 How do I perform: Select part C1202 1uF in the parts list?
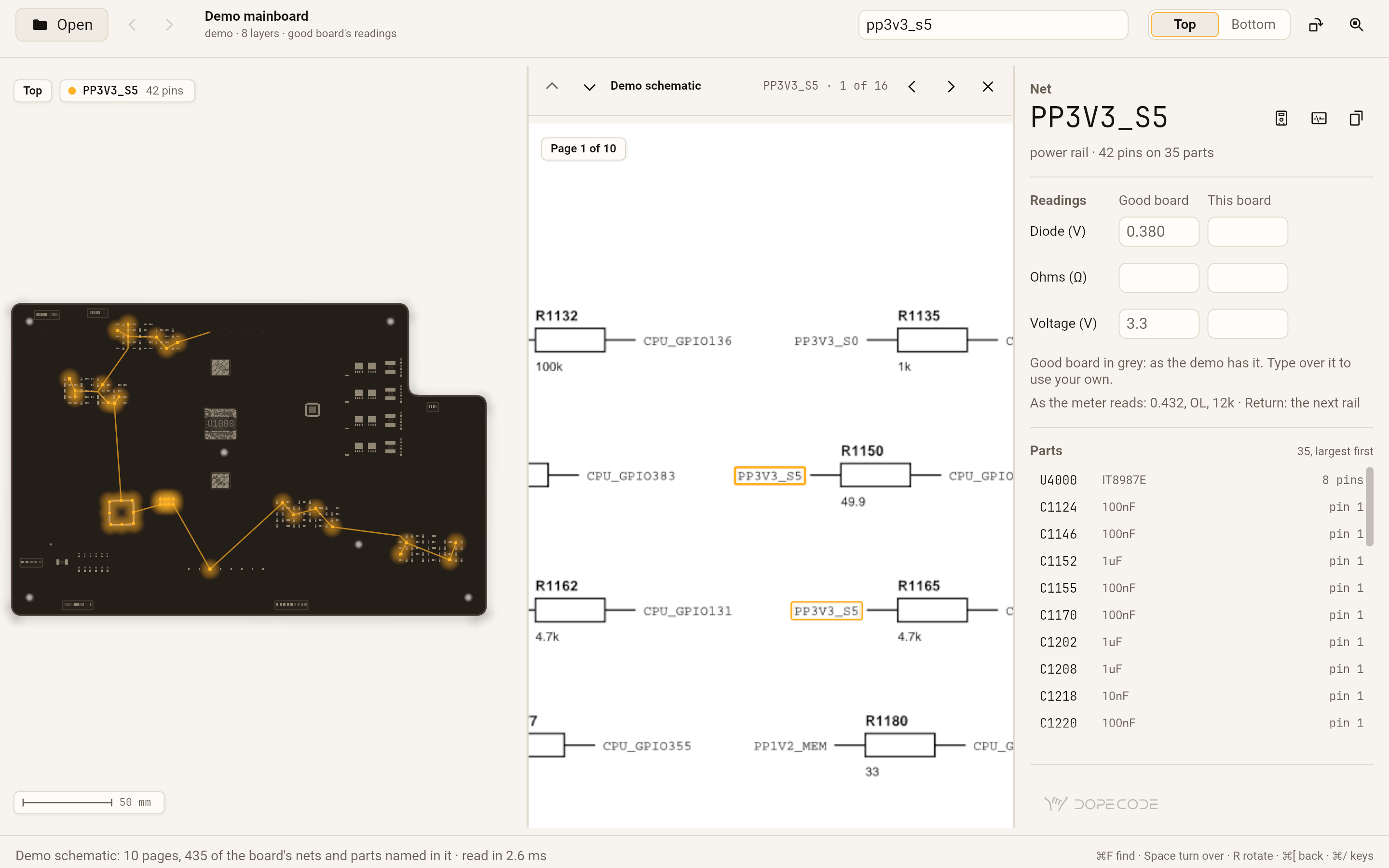[x=1201, y=642]
